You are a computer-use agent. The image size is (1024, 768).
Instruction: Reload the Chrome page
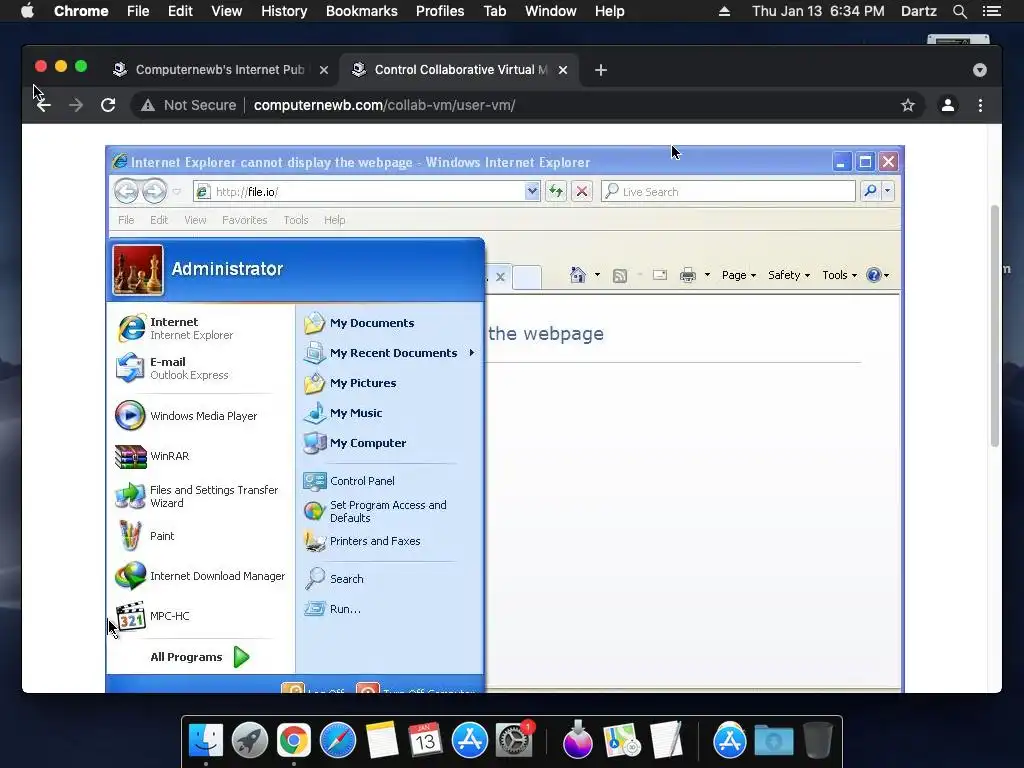(108, 105)
